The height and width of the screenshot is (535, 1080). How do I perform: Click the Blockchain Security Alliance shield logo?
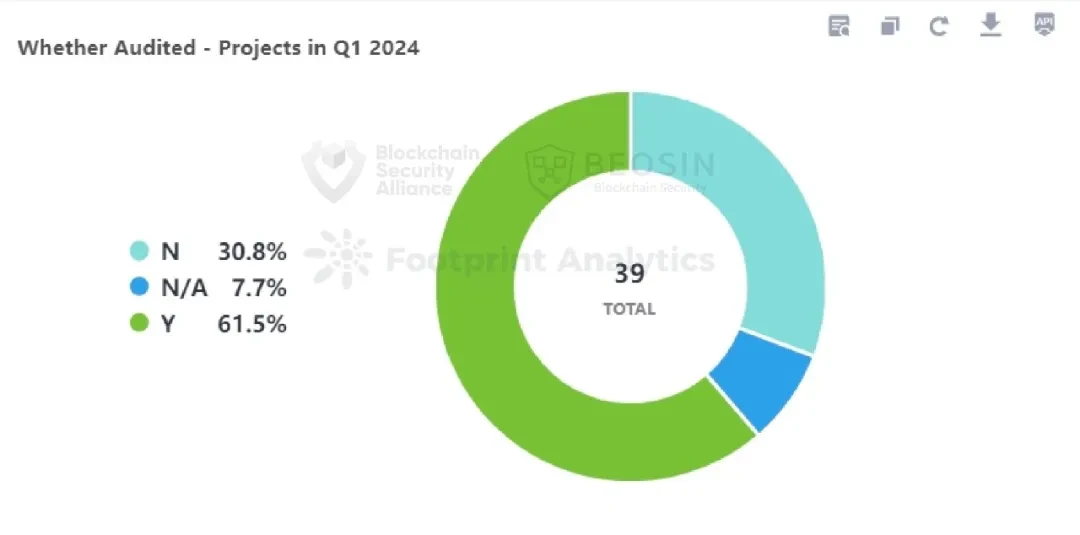(x=333, y=171)
